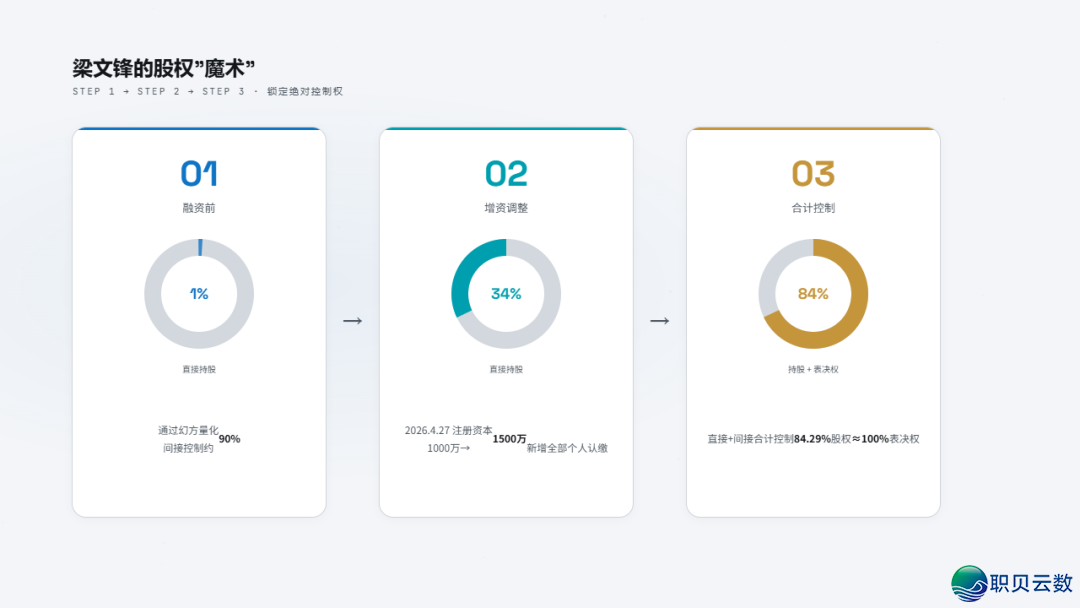Click the 34% donut chart

[506, 294]
